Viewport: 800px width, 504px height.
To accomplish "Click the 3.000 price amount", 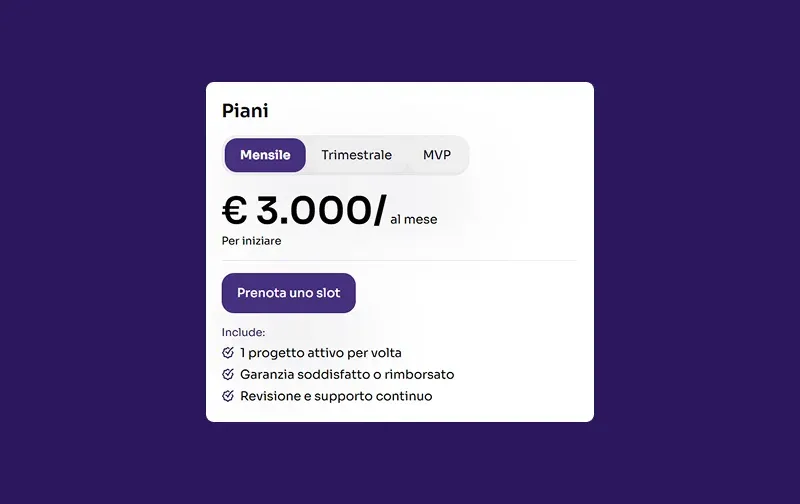I will [313, 211].
